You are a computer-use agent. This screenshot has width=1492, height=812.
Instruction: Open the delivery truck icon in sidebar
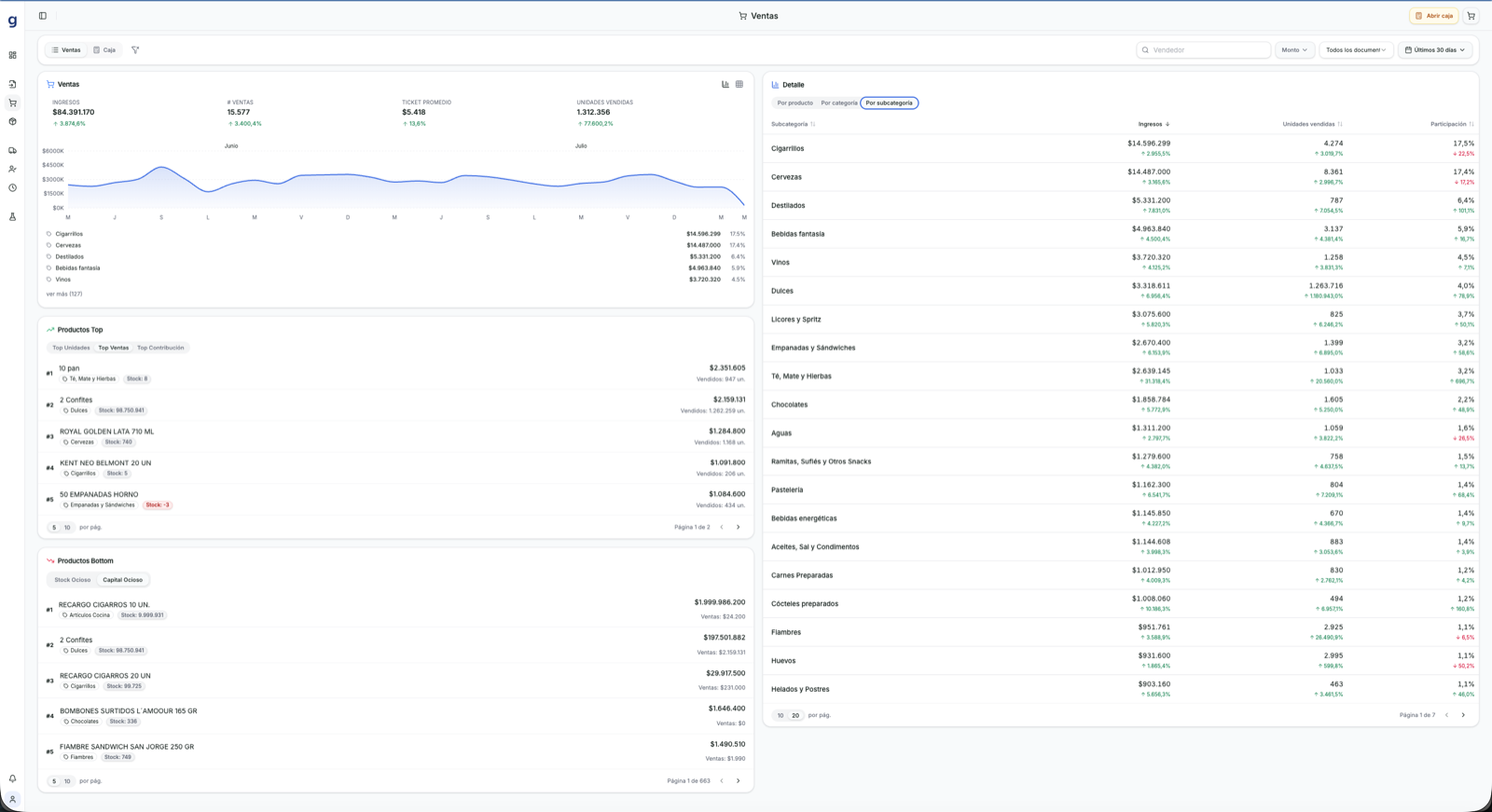[12, 150]
